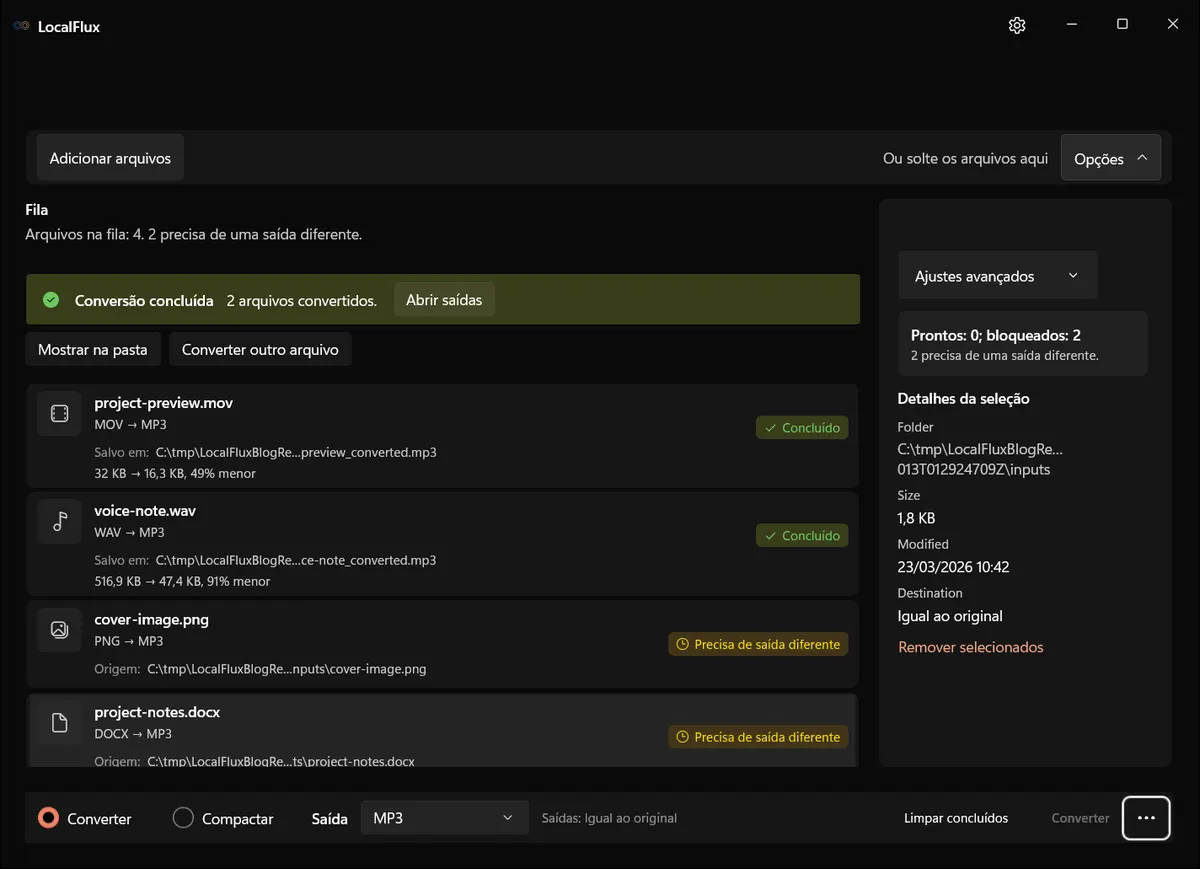This screenshot has height=869, width=1200.
Task: Click the image icon for cover-image.png
Action: pyautogui.click(x=59, y=630)
